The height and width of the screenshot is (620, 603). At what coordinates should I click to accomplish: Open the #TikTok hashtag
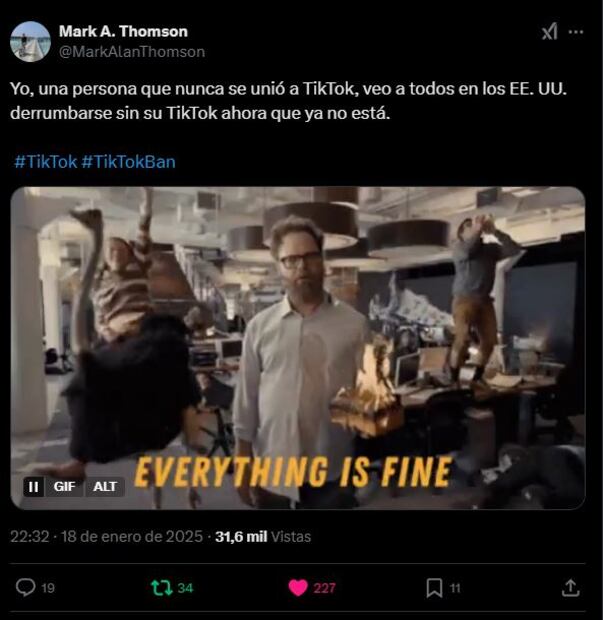[x=46, y=162]
